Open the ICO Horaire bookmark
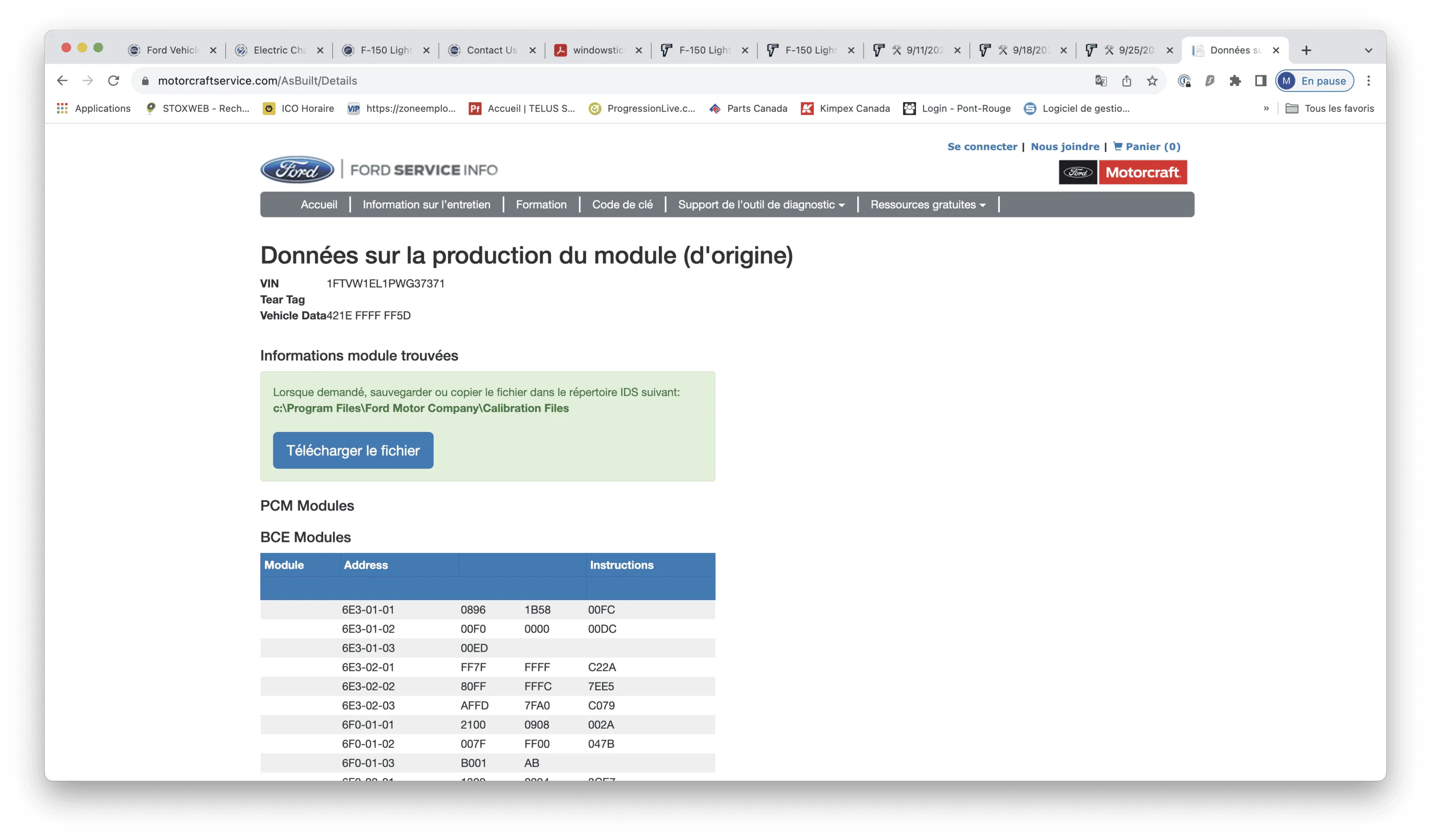This screenshot has height=840, width=1431. click(x=298, y=108)
